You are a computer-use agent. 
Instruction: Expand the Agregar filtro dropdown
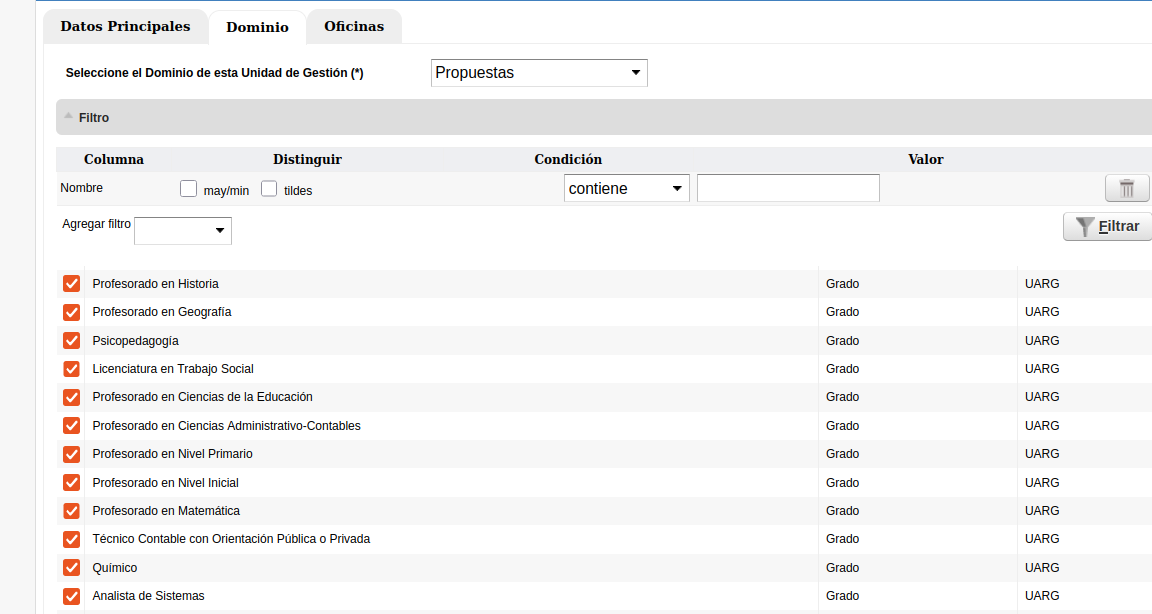[x=183, y=231]
